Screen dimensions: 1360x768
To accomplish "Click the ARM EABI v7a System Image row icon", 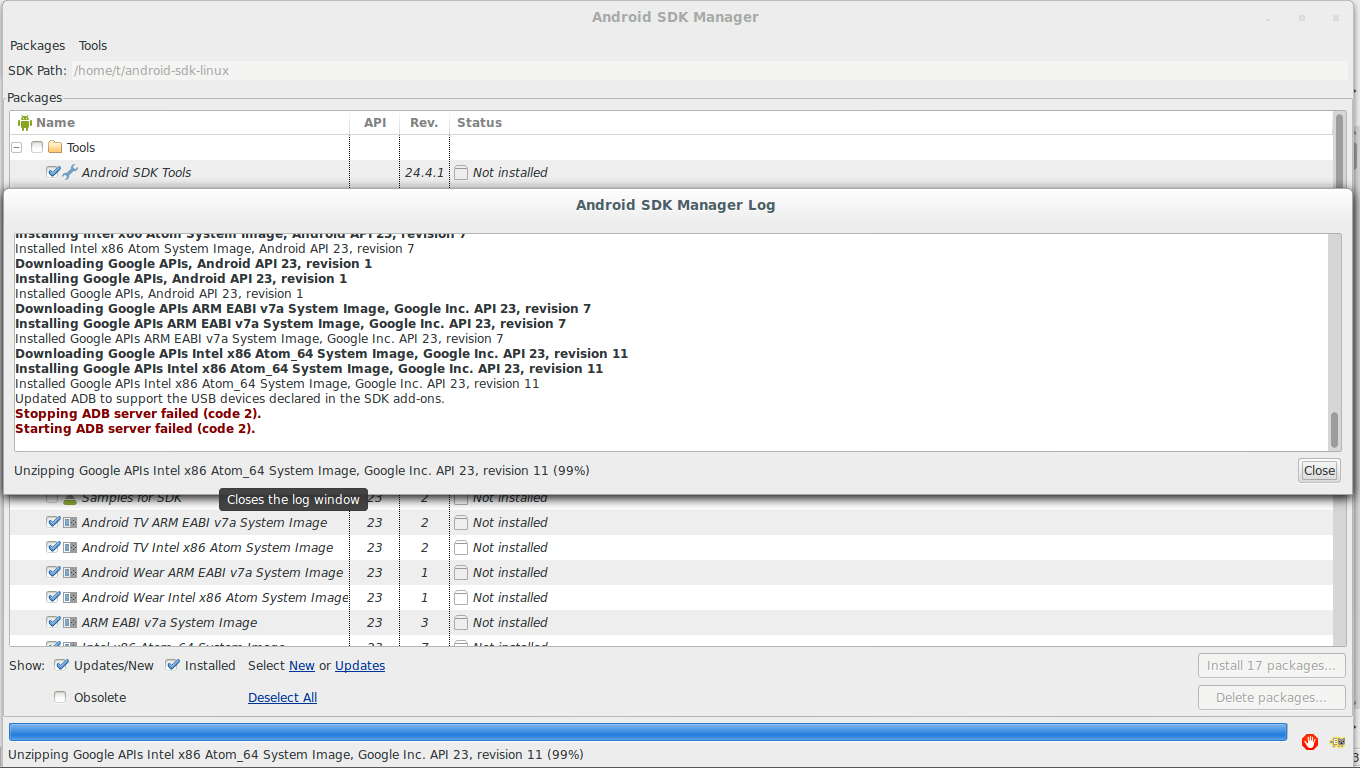I will tap(70, 623).
